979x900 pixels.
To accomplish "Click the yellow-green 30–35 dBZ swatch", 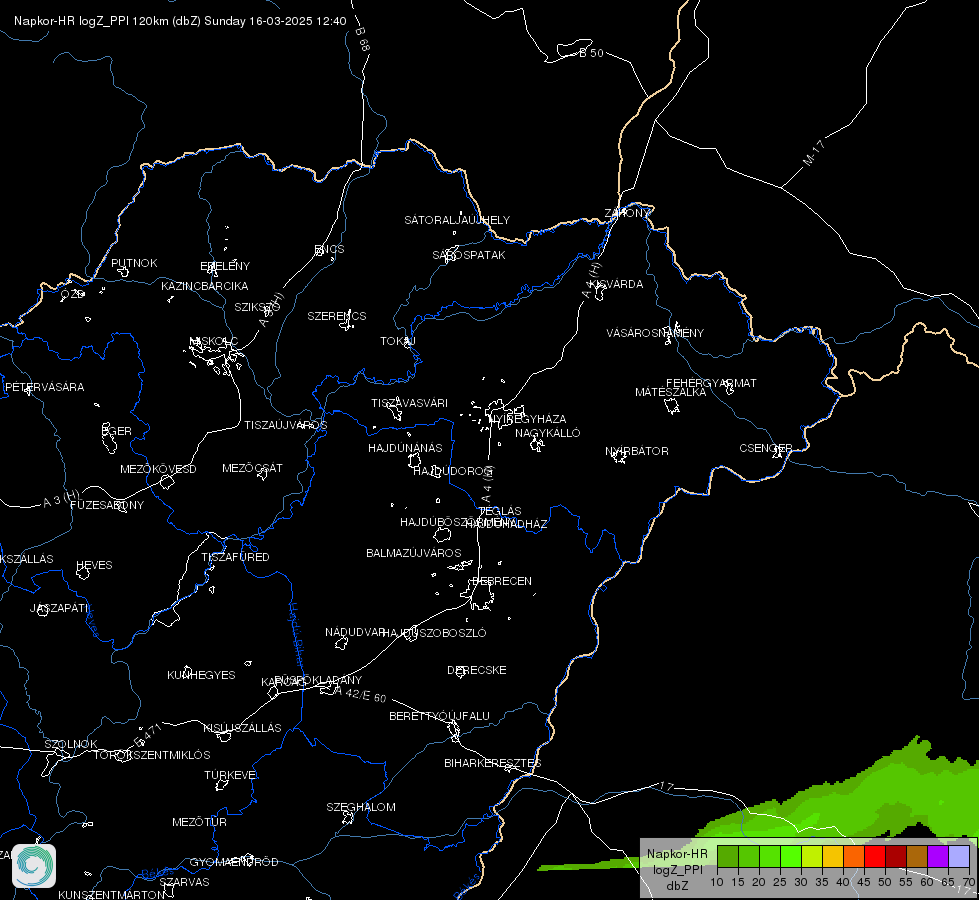I will [x=812, y=857].
